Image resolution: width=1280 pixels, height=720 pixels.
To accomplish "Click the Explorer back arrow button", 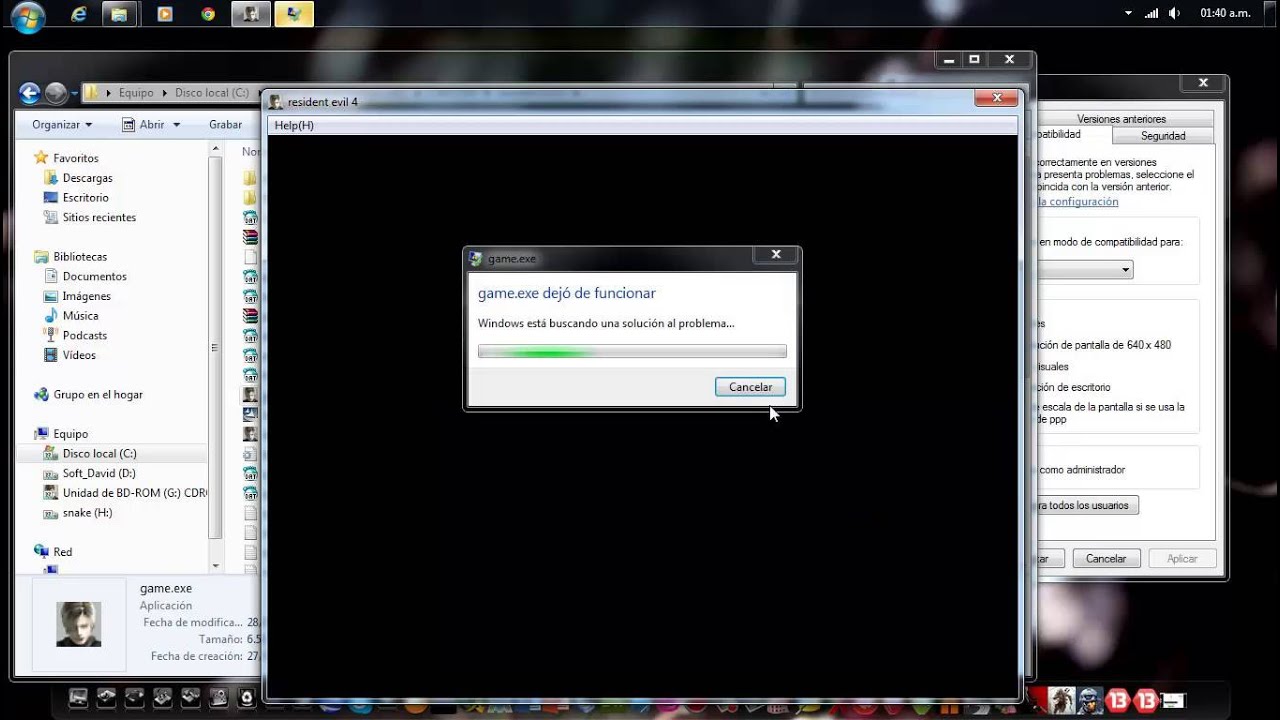I will pos(29,94).
